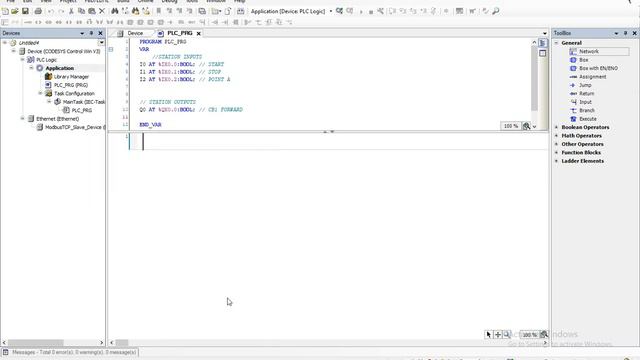Click the New Project toolbar icon
Screen dimensions: 640x360
(x=5, y=11)
